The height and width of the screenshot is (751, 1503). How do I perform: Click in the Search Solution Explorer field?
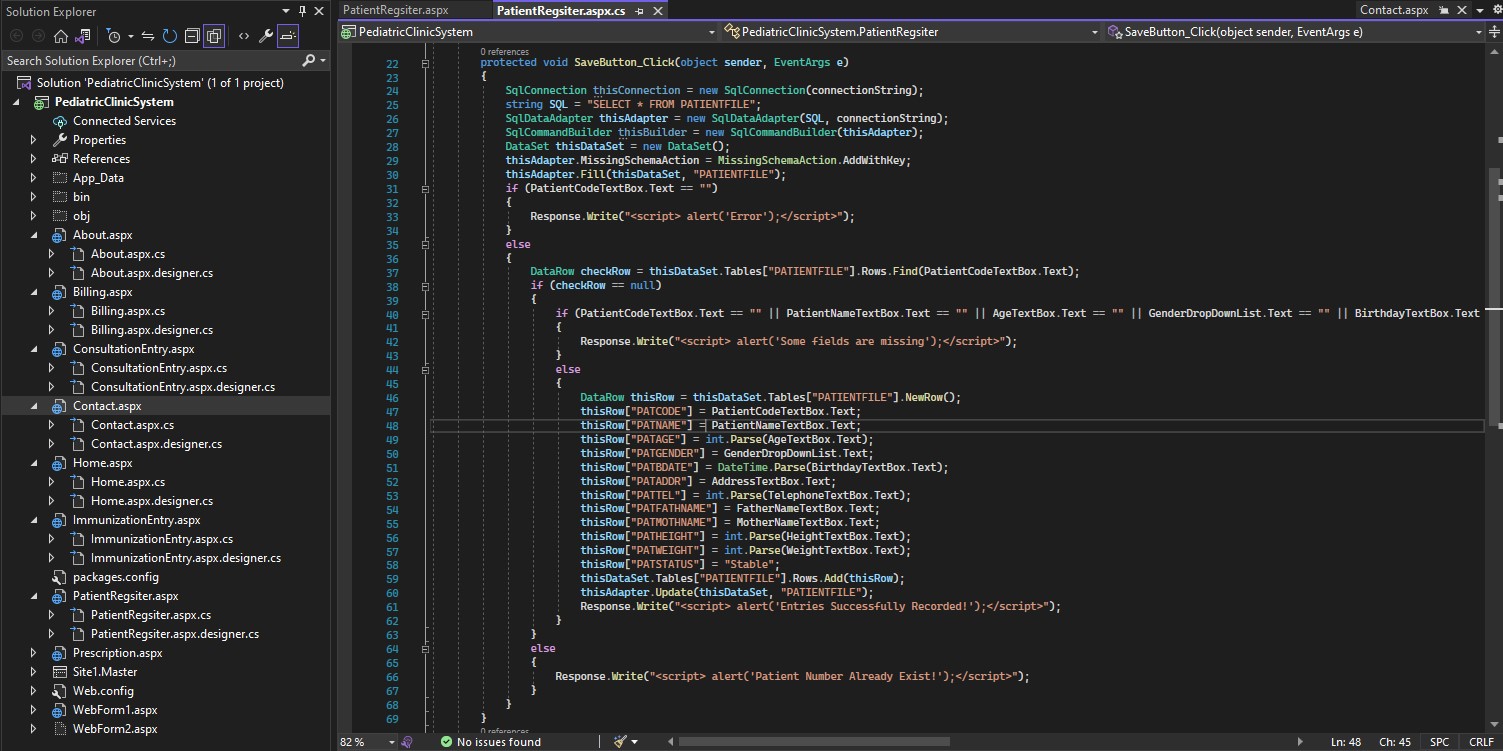point(150,60)
